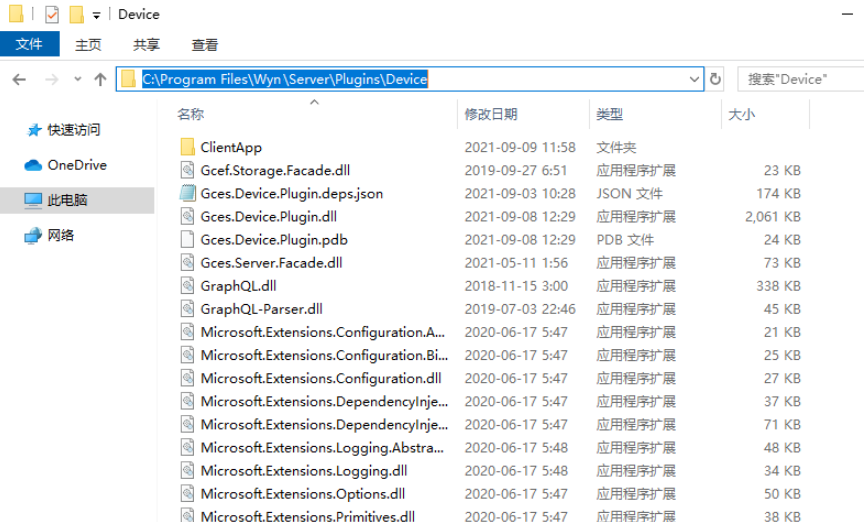Select GraphQL.dll file name
This screenshot has width=864, height=522.
click(x=238, y=286)
